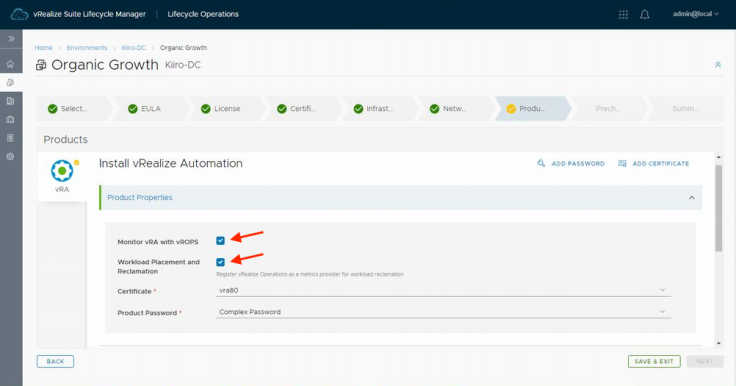Go to the License wizard step
Screen dimensions: 736x386
point(226,108)
